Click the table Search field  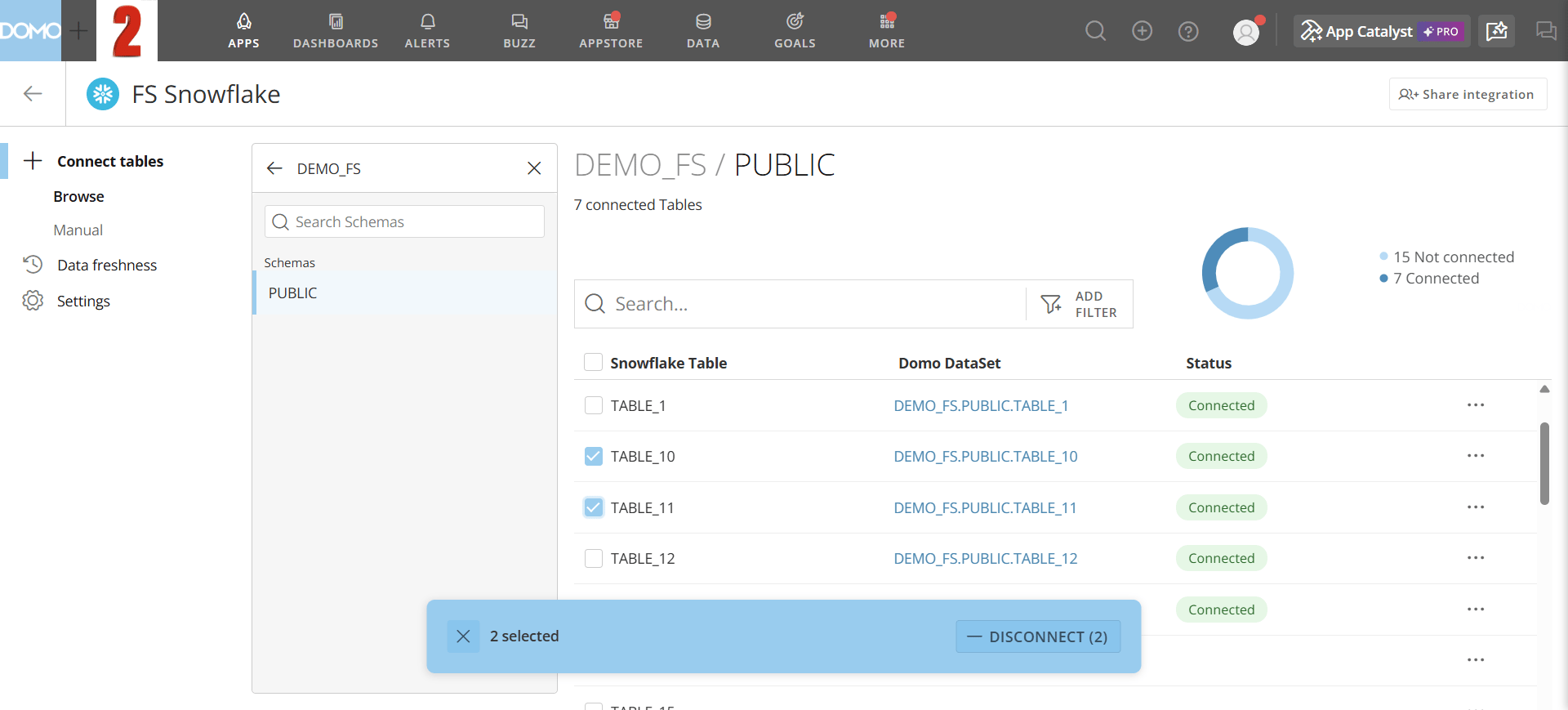pos(800,304)
